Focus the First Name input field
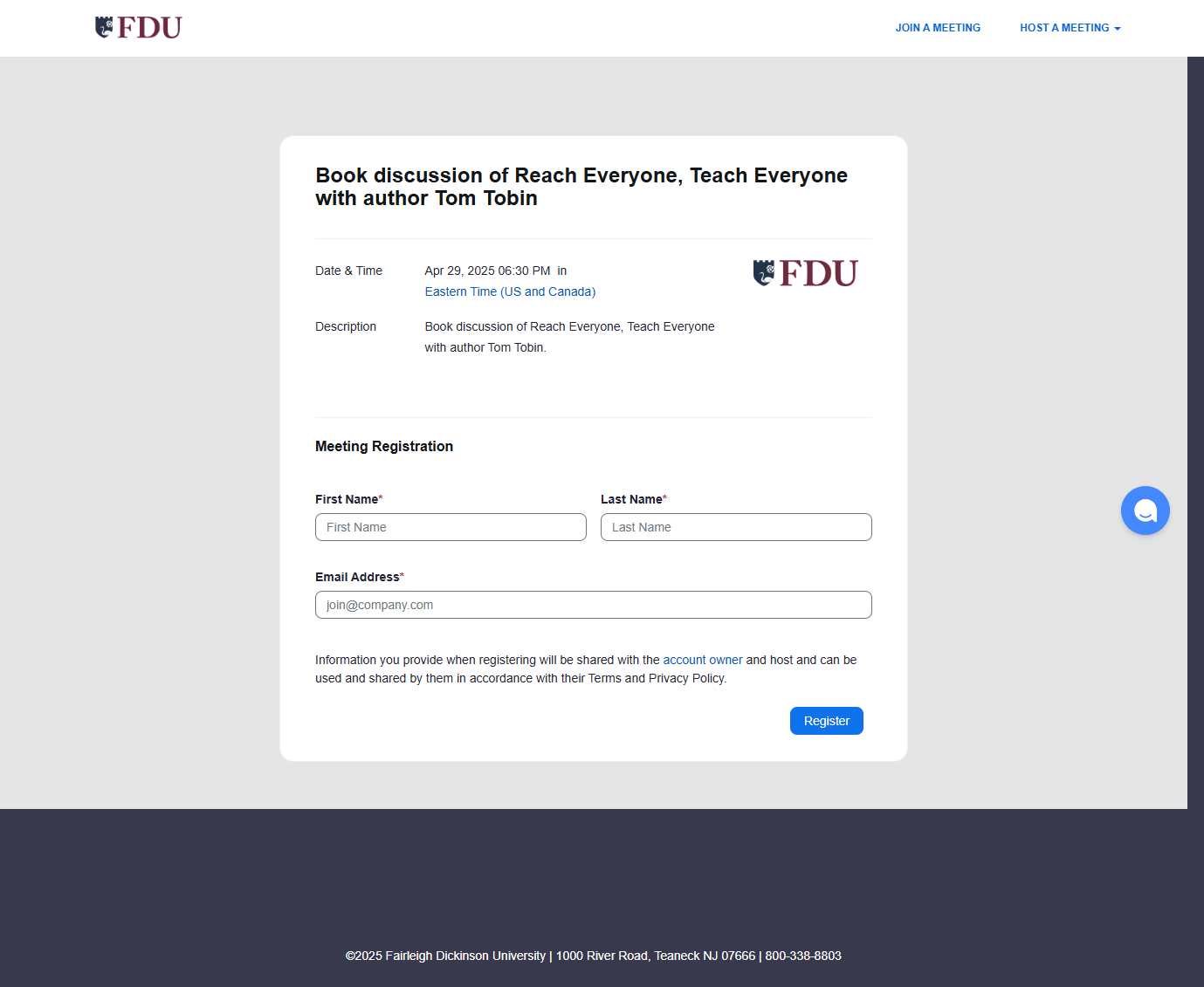 click(451, 527)
